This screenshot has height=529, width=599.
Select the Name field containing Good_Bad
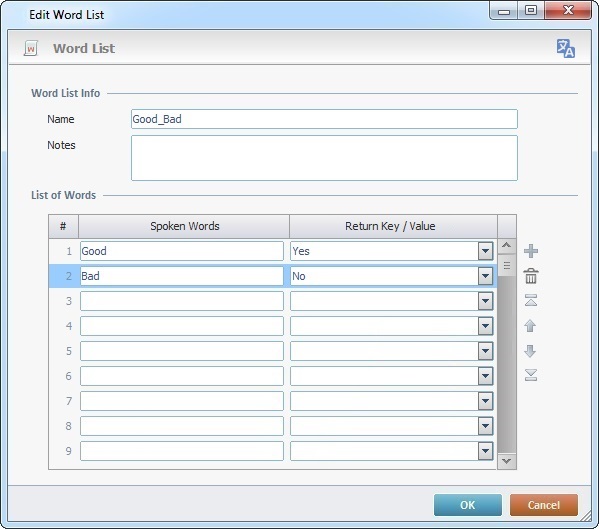(x=324, y=119)
